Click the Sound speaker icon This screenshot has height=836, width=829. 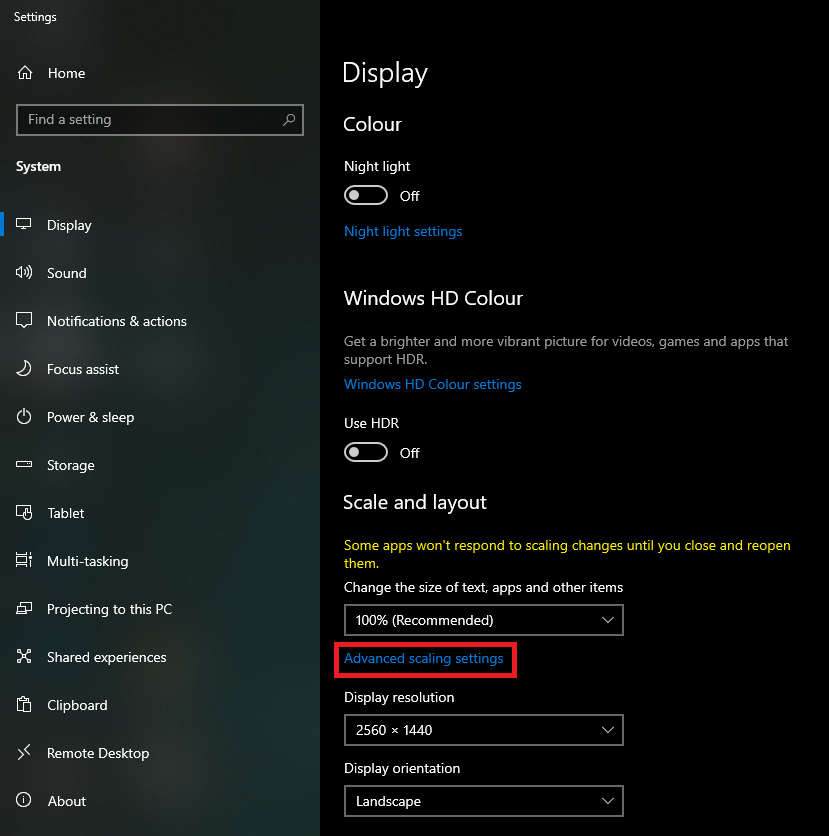[23, 272]
